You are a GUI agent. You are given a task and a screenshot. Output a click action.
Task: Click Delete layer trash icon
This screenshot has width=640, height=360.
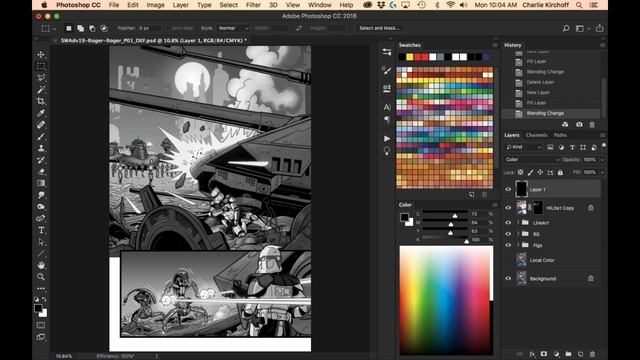[592, 354]
